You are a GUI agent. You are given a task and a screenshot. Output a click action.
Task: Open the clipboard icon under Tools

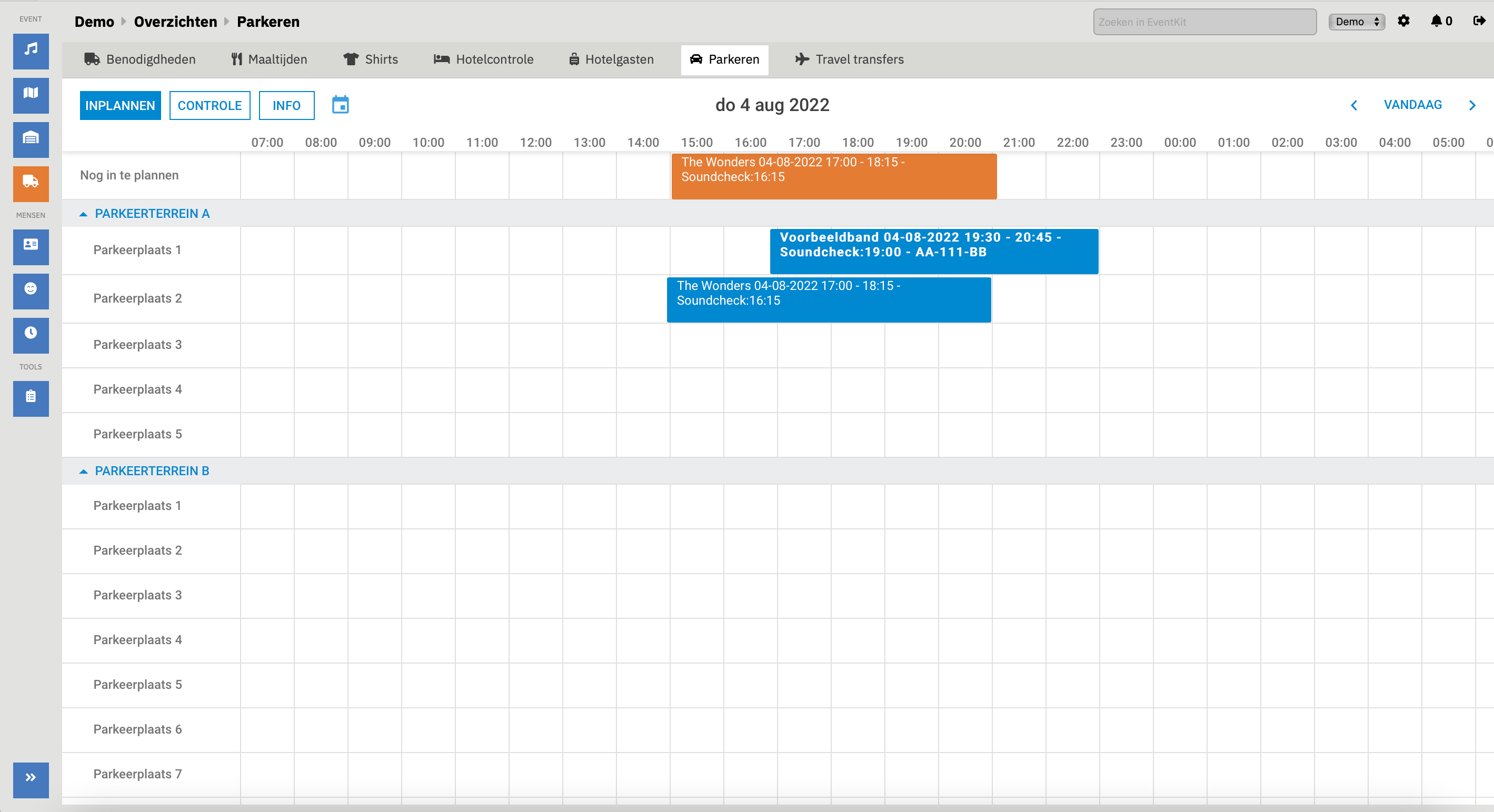coord(31,398)
